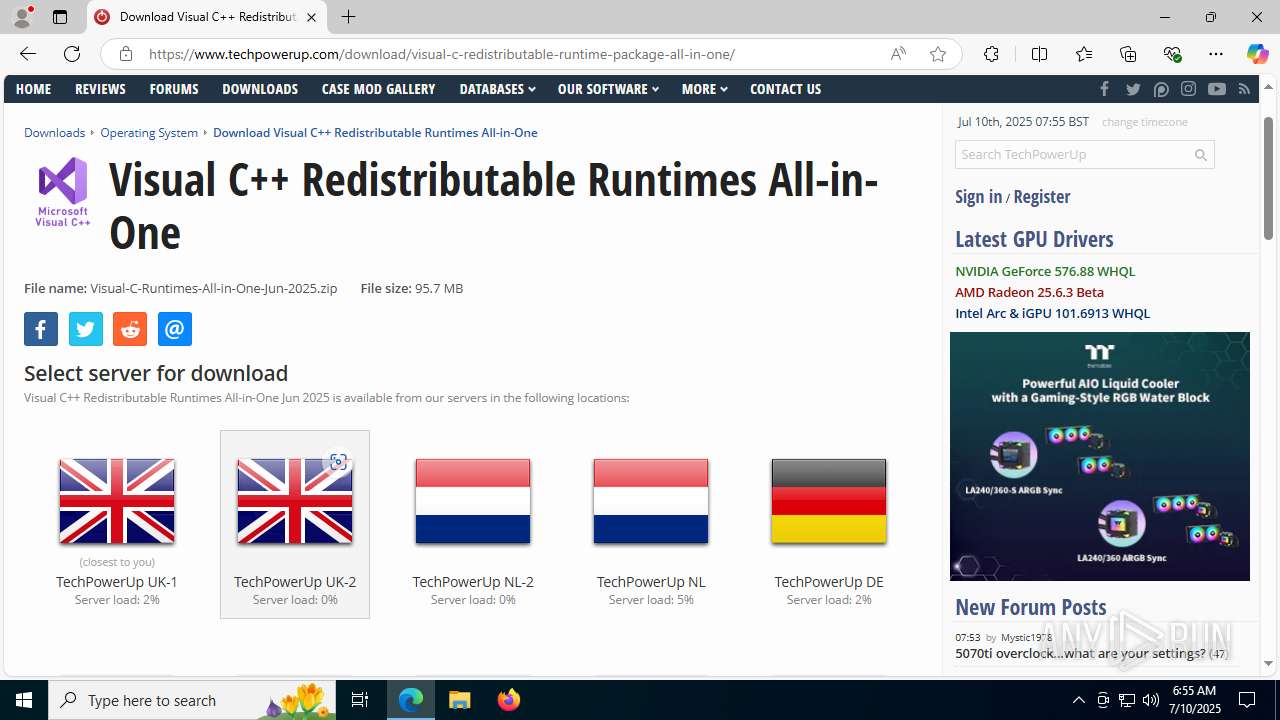
Task: Share the download on Twitter
Action: (x=86, y=329)
